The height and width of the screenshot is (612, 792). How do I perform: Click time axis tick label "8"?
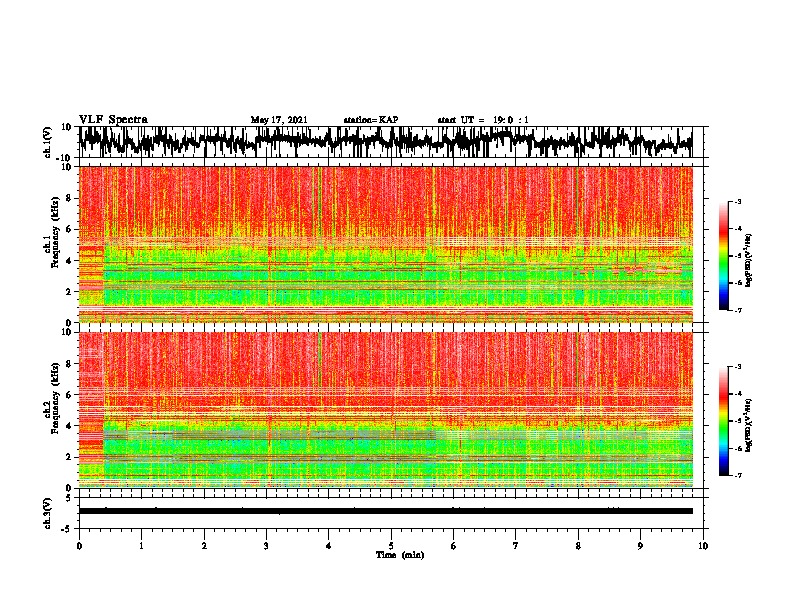tap(578, 546)
